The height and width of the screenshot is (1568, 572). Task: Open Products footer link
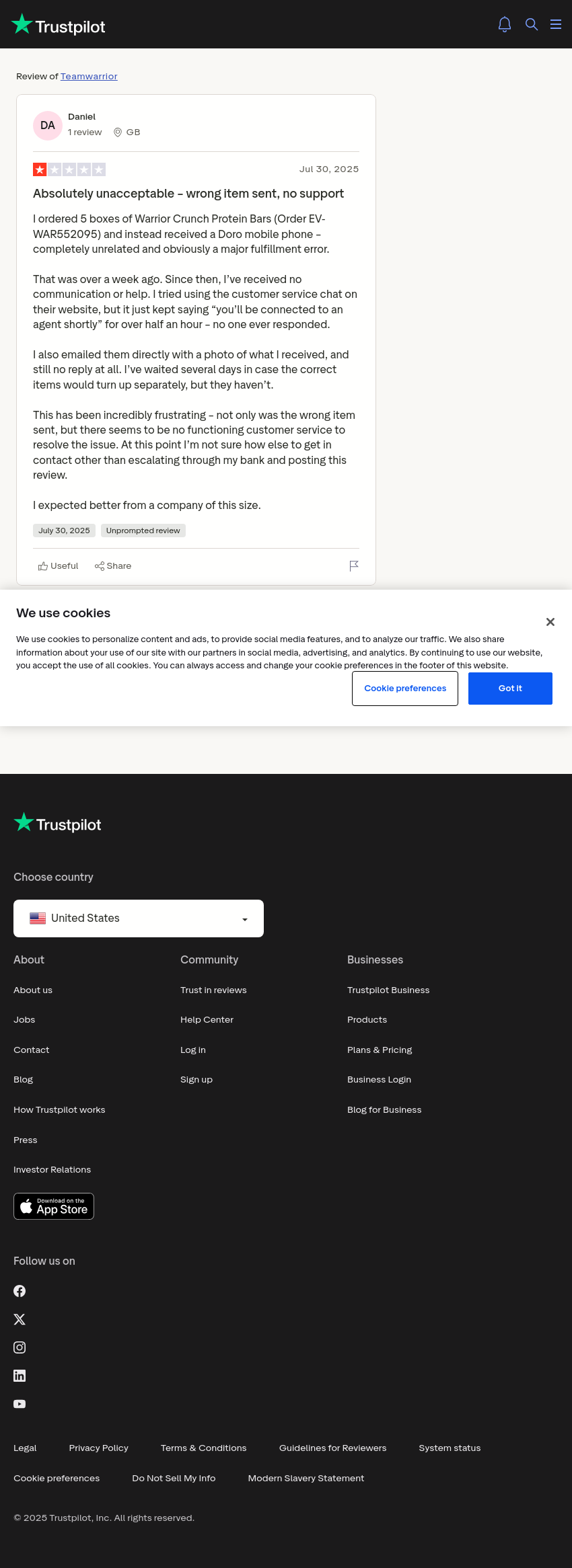pyautogui.click(x=367, y=1020)
